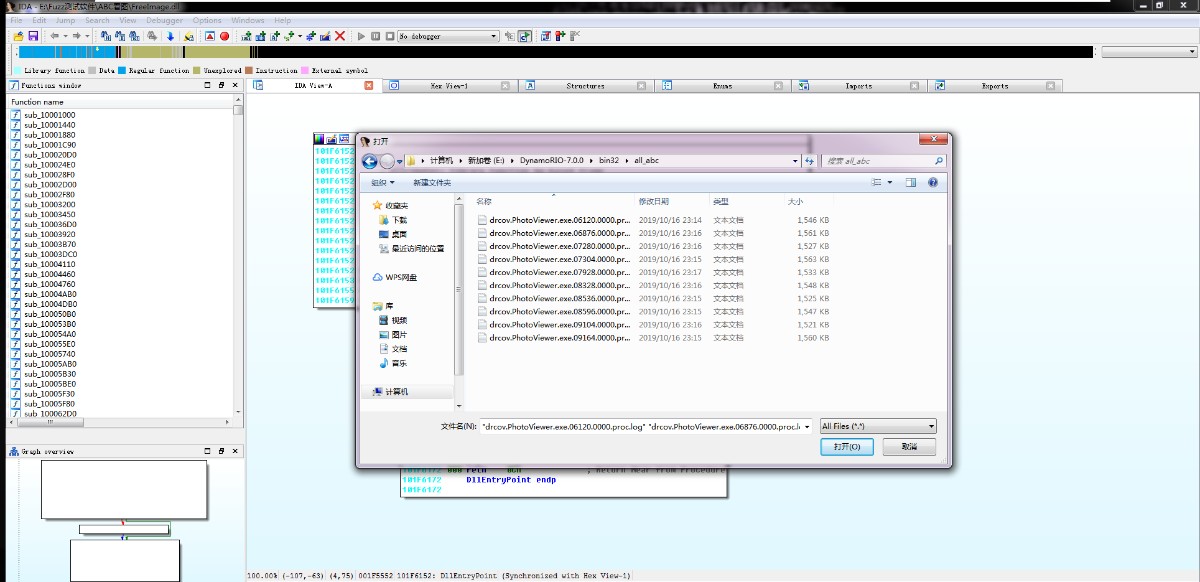
Task: Click the Start process play icon
Action: tap(361, 36)
